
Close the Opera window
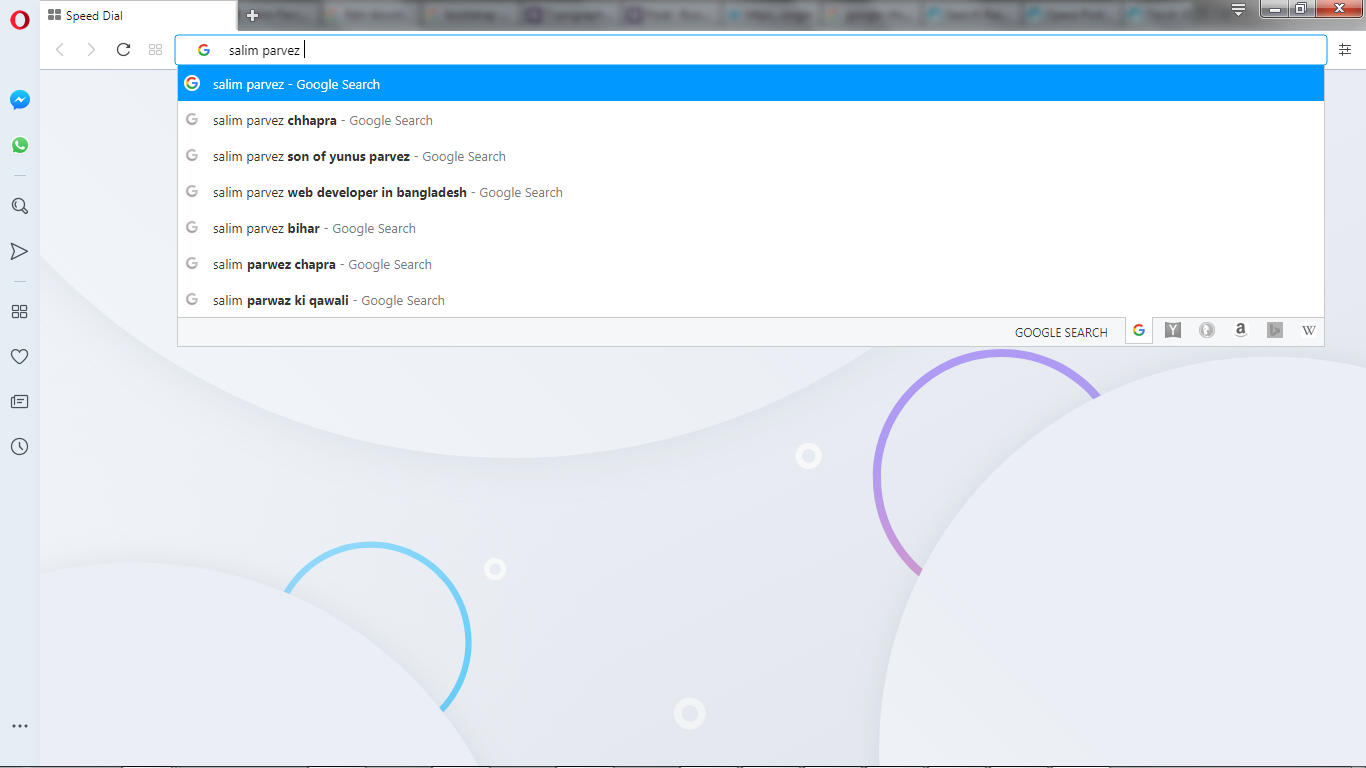(1338, 9)
